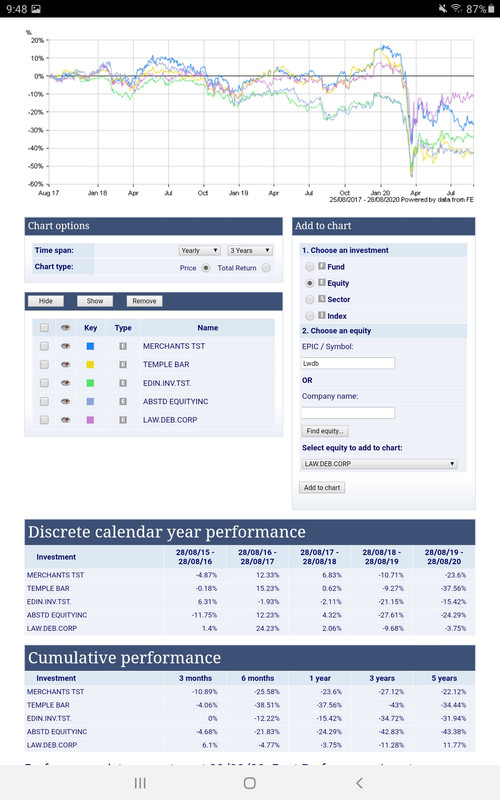
Task: Click the Hide button
Action: click(x=46, y=301)
